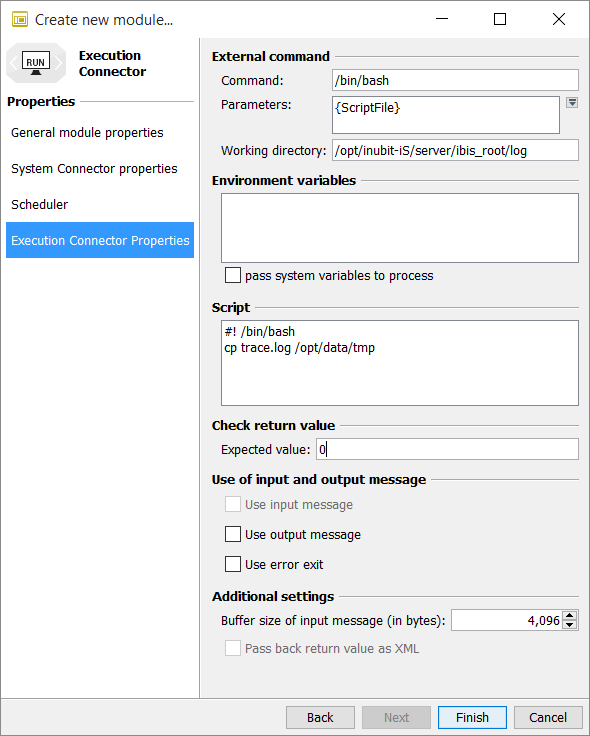Open General module properties page
This screenshot has width=590, height=736.
[100, 133]
